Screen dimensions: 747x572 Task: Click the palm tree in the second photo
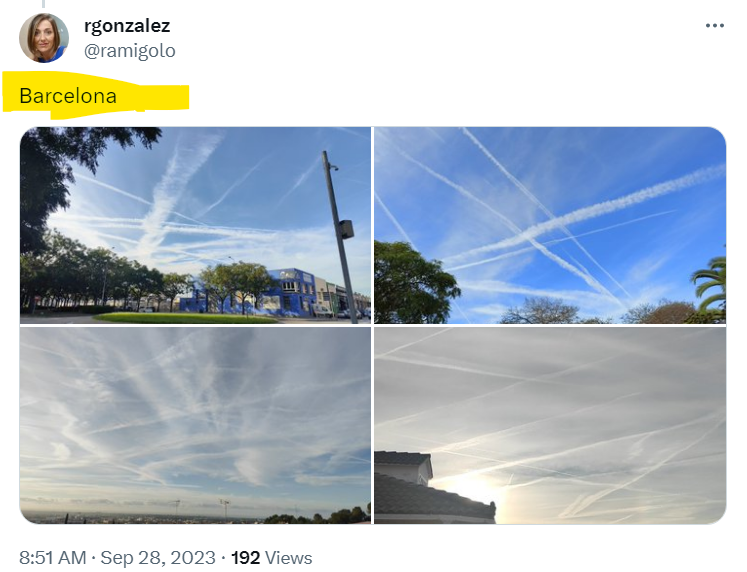click(x=710, y=286)
